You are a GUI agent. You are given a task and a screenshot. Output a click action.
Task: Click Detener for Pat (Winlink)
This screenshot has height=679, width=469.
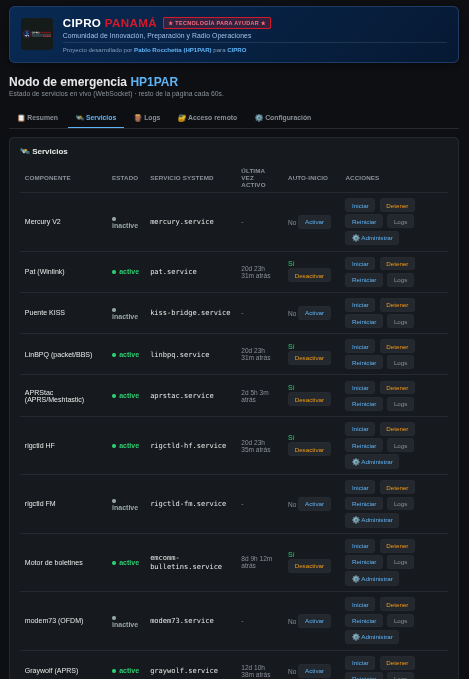coord(397,264)
